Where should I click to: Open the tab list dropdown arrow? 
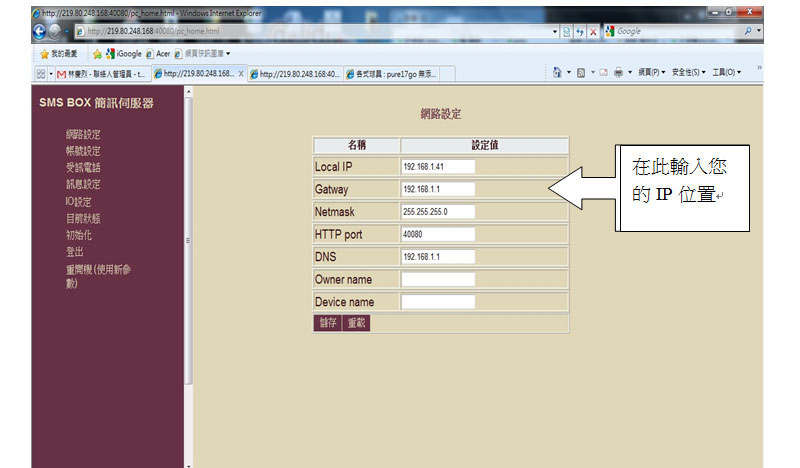51,74
